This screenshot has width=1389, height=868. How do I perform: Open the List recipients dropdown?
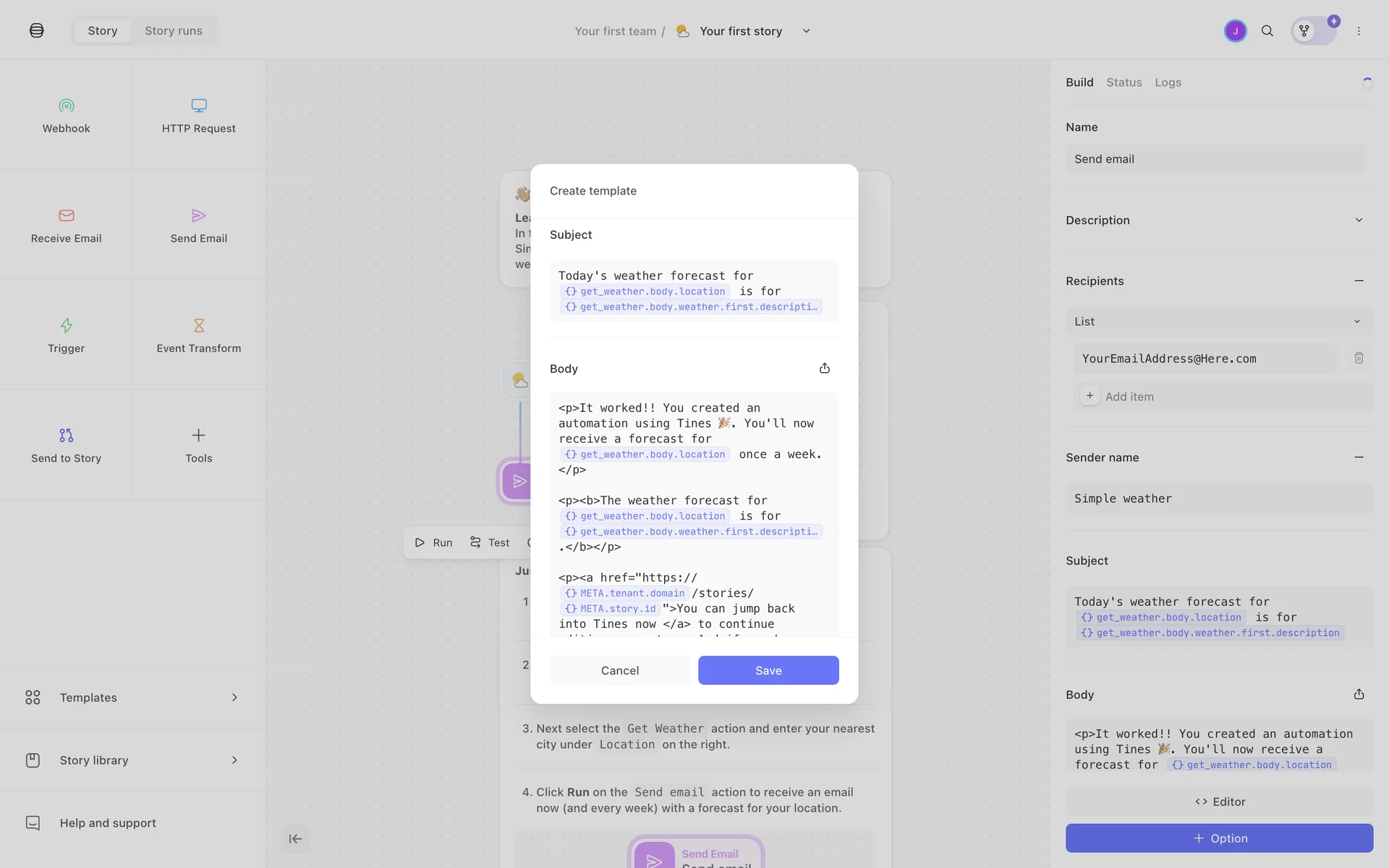[1218, 321]
